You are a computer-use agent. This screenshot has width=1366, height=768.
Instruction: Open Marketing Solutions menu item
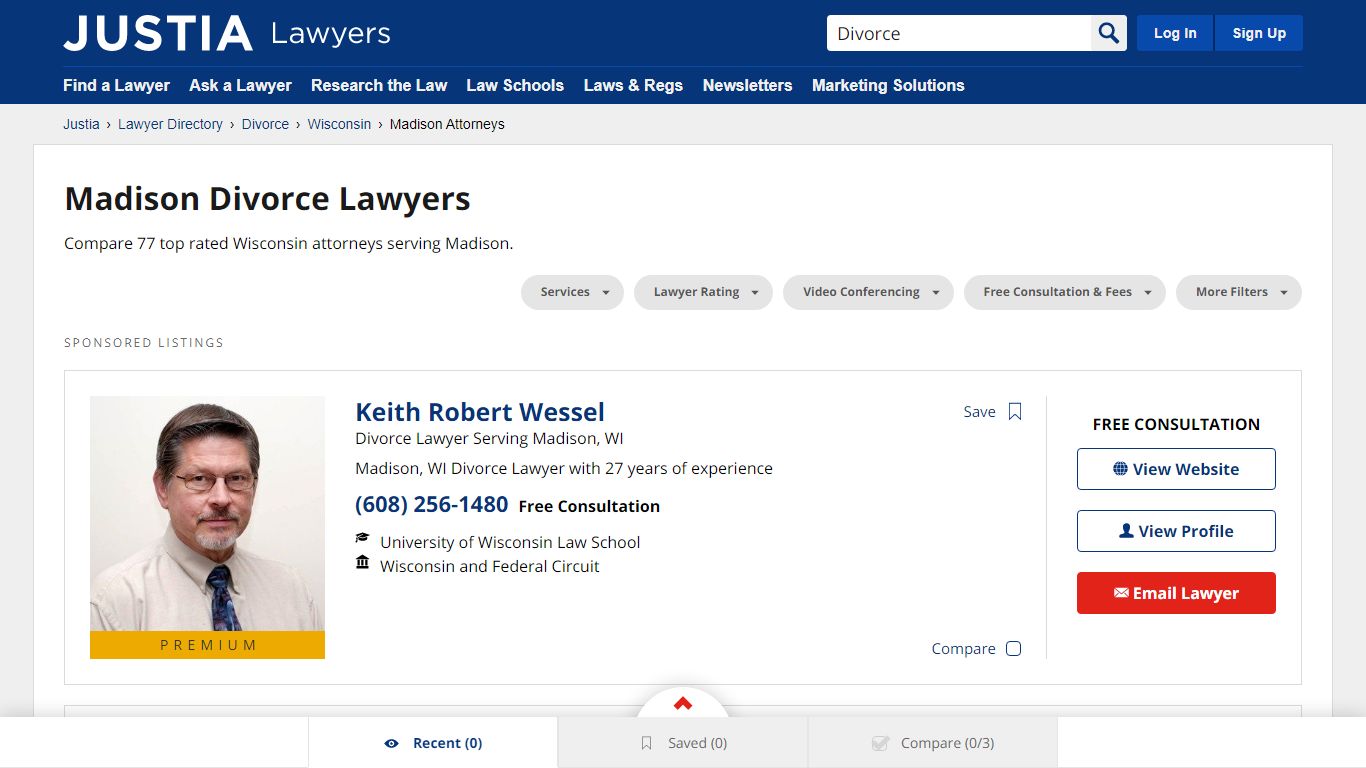pos(888,85)
